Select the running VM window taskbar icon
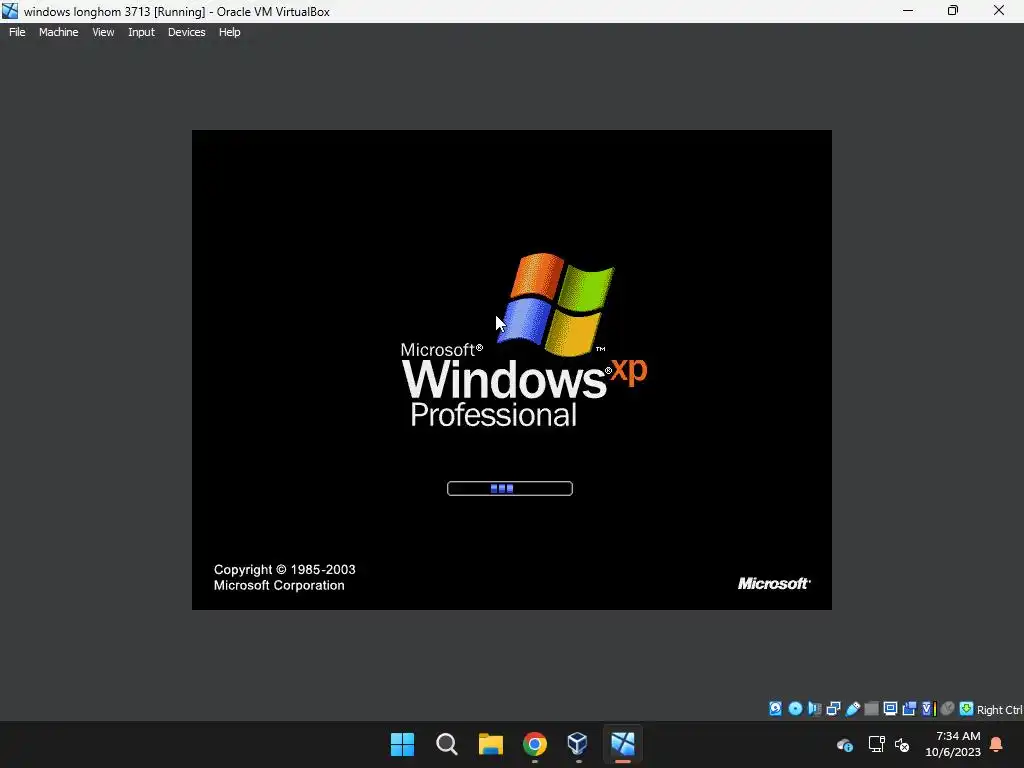Viewport: 1024px width, 768px height. [x=622, y=744]
